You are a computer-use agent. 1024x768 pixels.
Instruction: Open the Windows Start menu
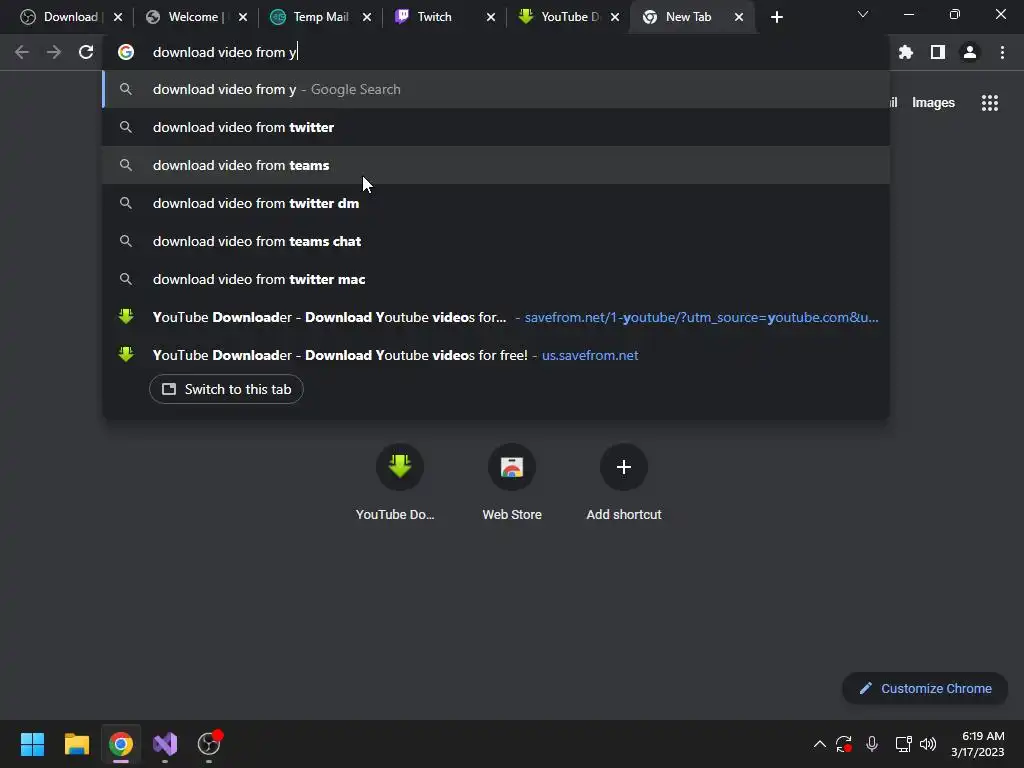(32, 744)
